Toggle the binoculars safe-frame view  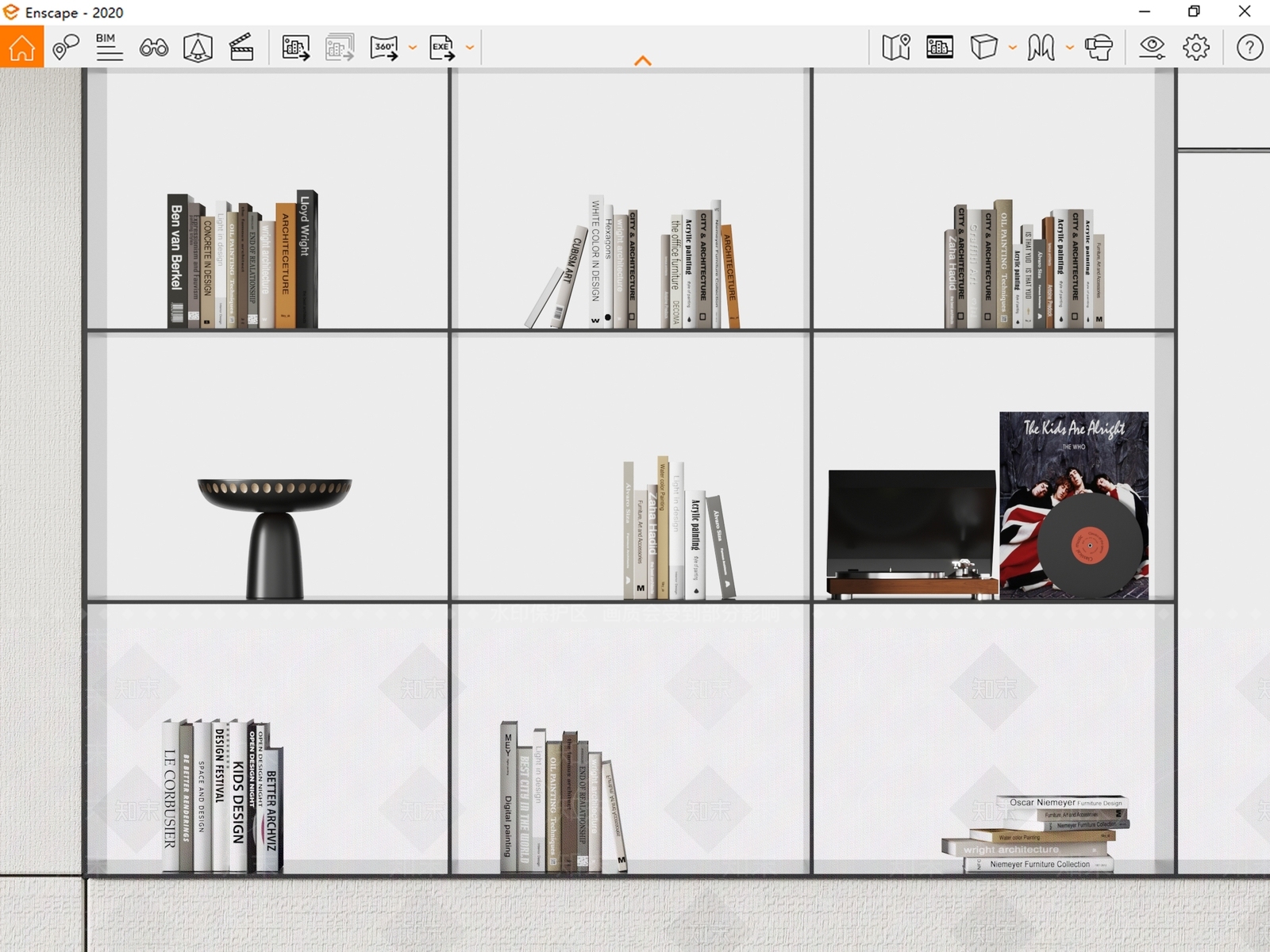[x=153, y=48]
